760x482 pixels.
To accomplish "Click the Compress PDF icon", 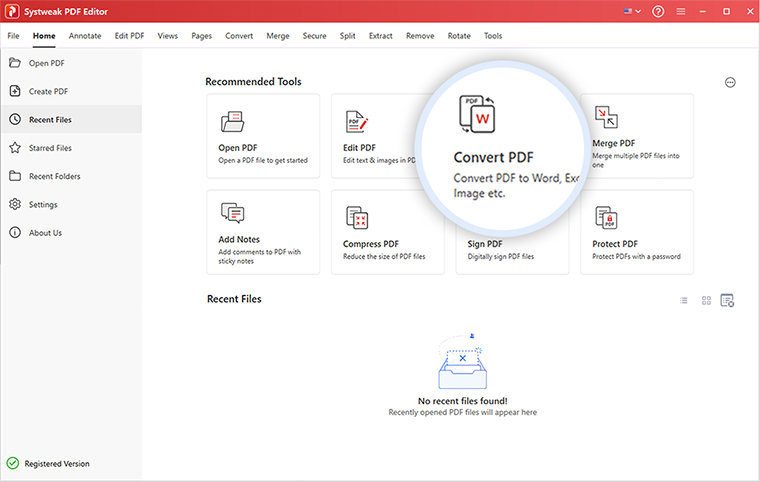I will 357,217.
